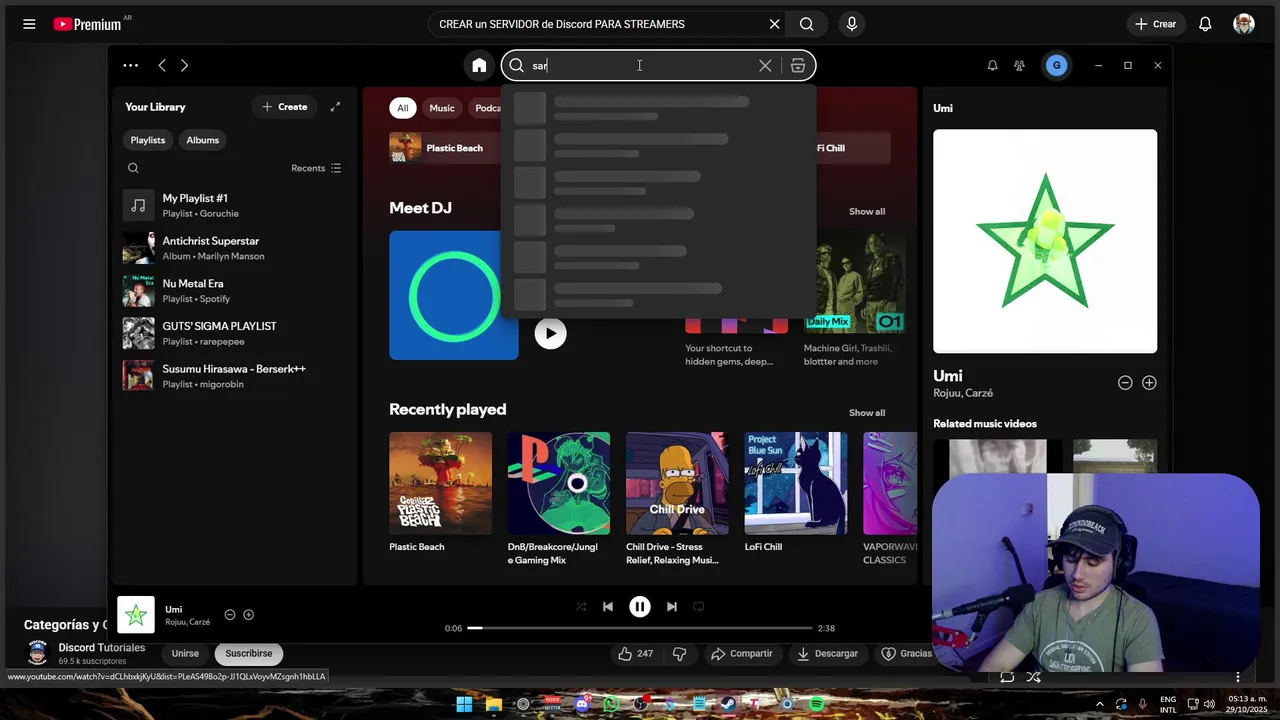
Task: Open the blue DJ card artwork
Action: [453, 295]
